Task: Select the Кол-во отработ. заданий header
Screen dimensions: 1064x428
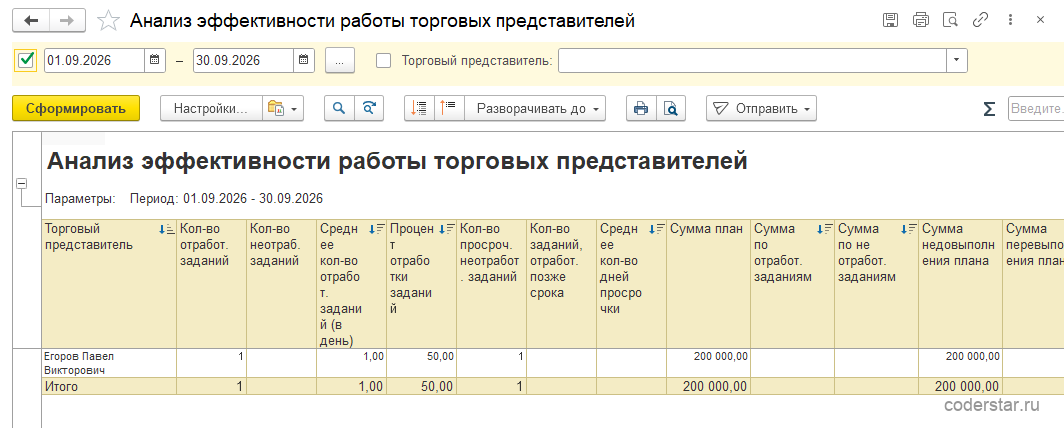Action: [x=212, y=284]
